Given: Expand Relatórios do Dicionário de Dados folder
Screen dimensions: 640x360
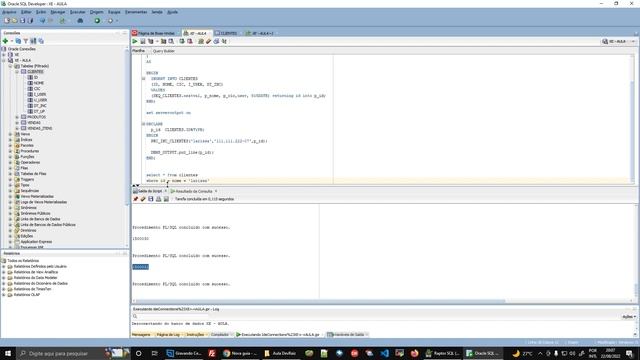Looking at the screenshot, I should click(4, 283).
